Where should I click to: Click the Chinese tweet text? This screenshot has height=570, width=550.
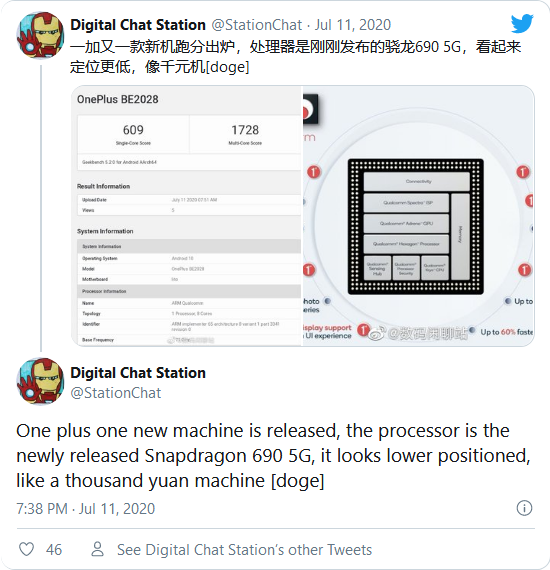click(x=295, y=57)
